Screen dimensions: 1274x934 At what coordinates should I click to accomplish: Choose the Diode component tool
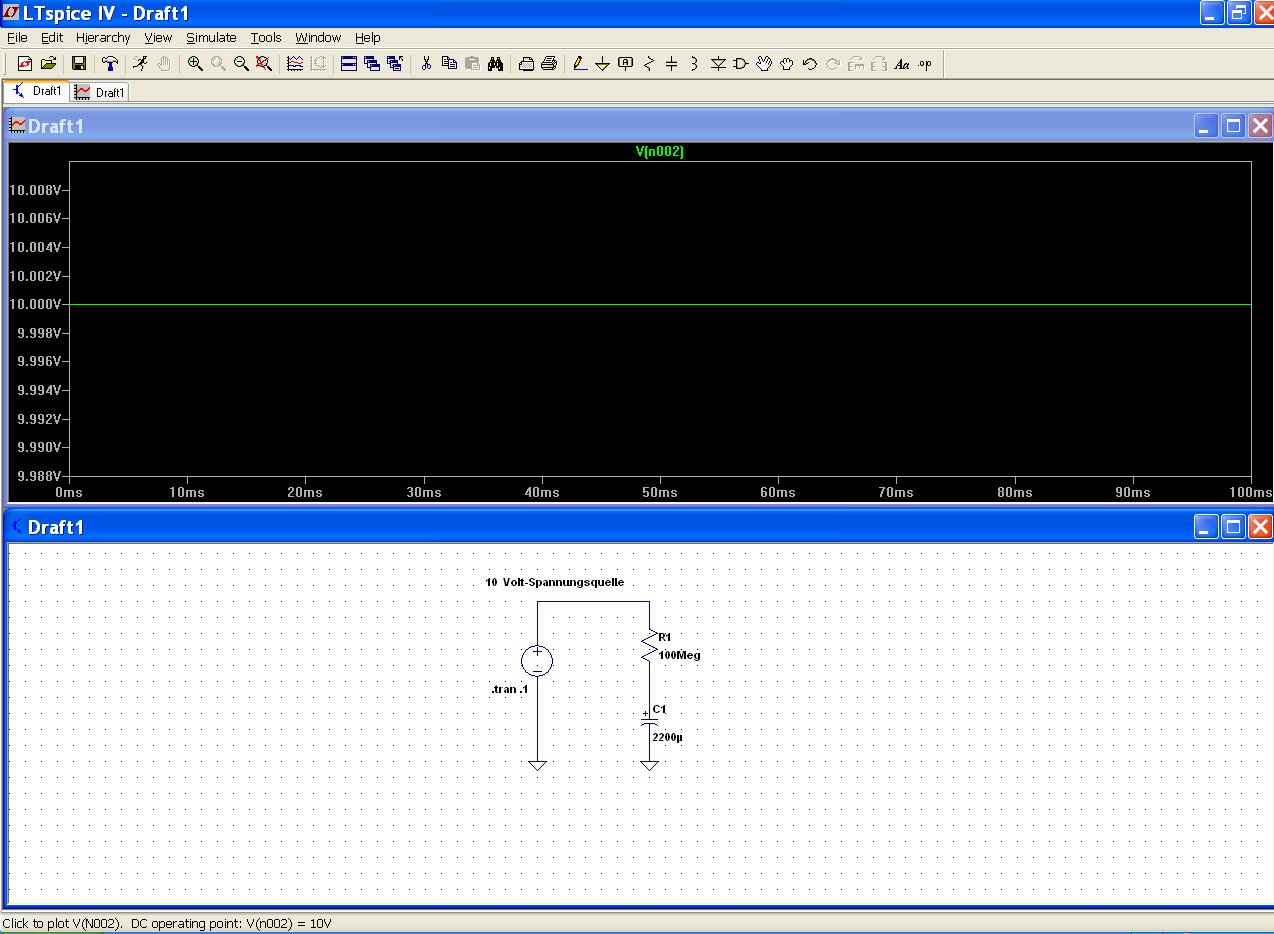tap(717, 64)
